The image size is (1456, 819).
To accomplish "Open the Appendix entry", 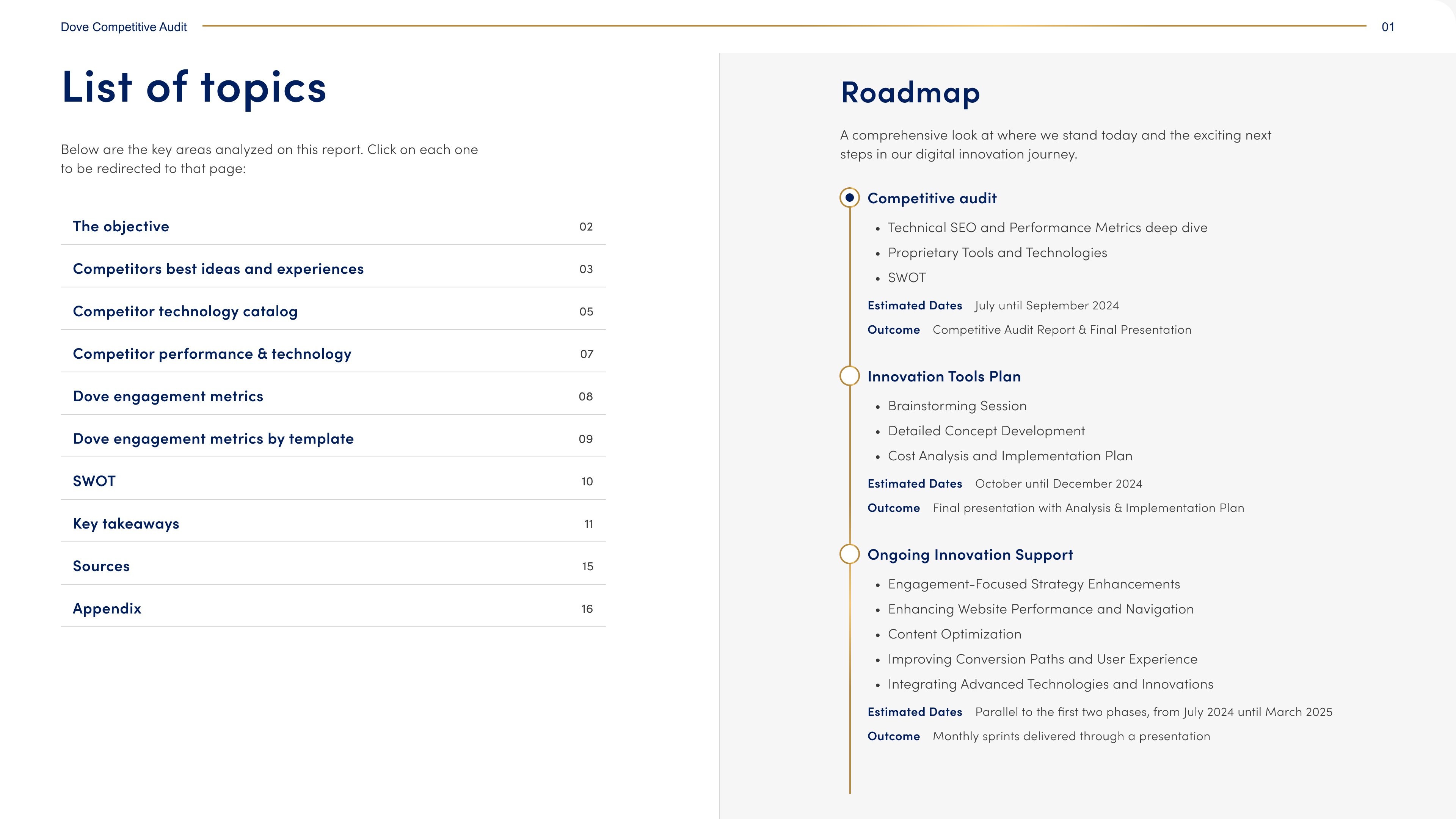I will click(333, 608).
